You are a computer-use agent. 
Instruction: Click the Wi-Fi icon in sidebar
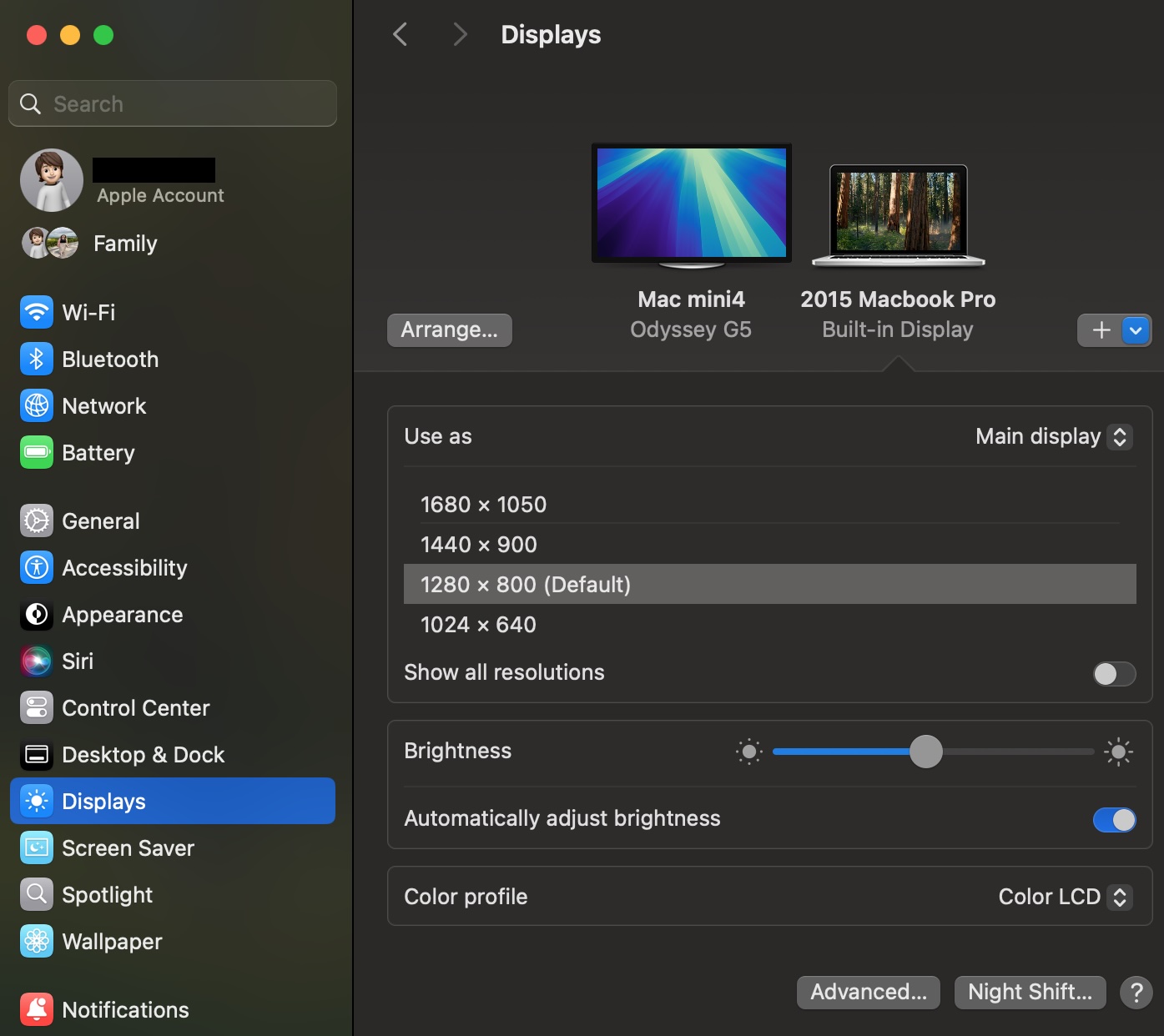click(37, 313)
